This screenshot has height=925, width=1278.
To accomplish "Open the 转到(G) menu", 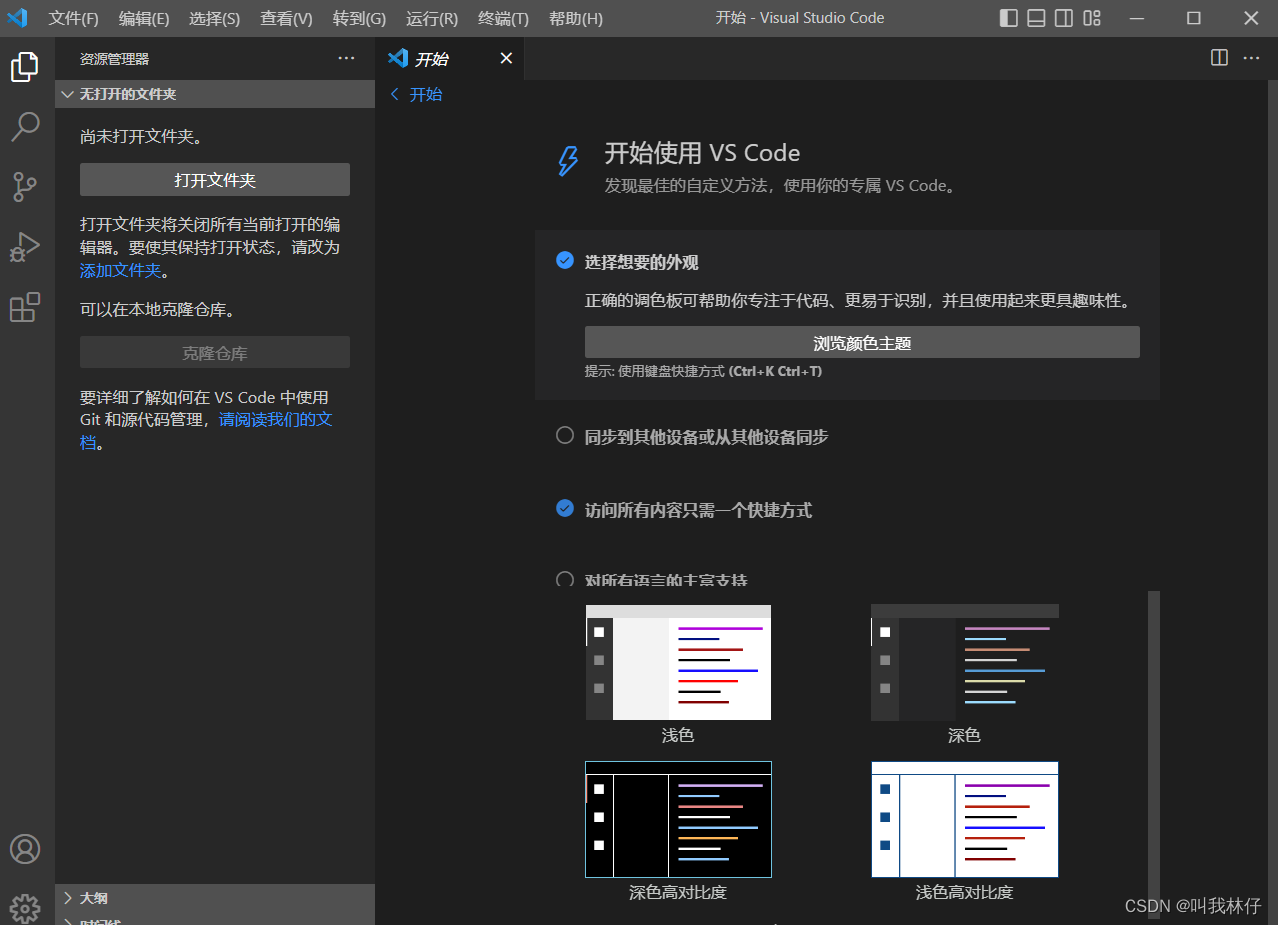I will [x=359, y=18].
